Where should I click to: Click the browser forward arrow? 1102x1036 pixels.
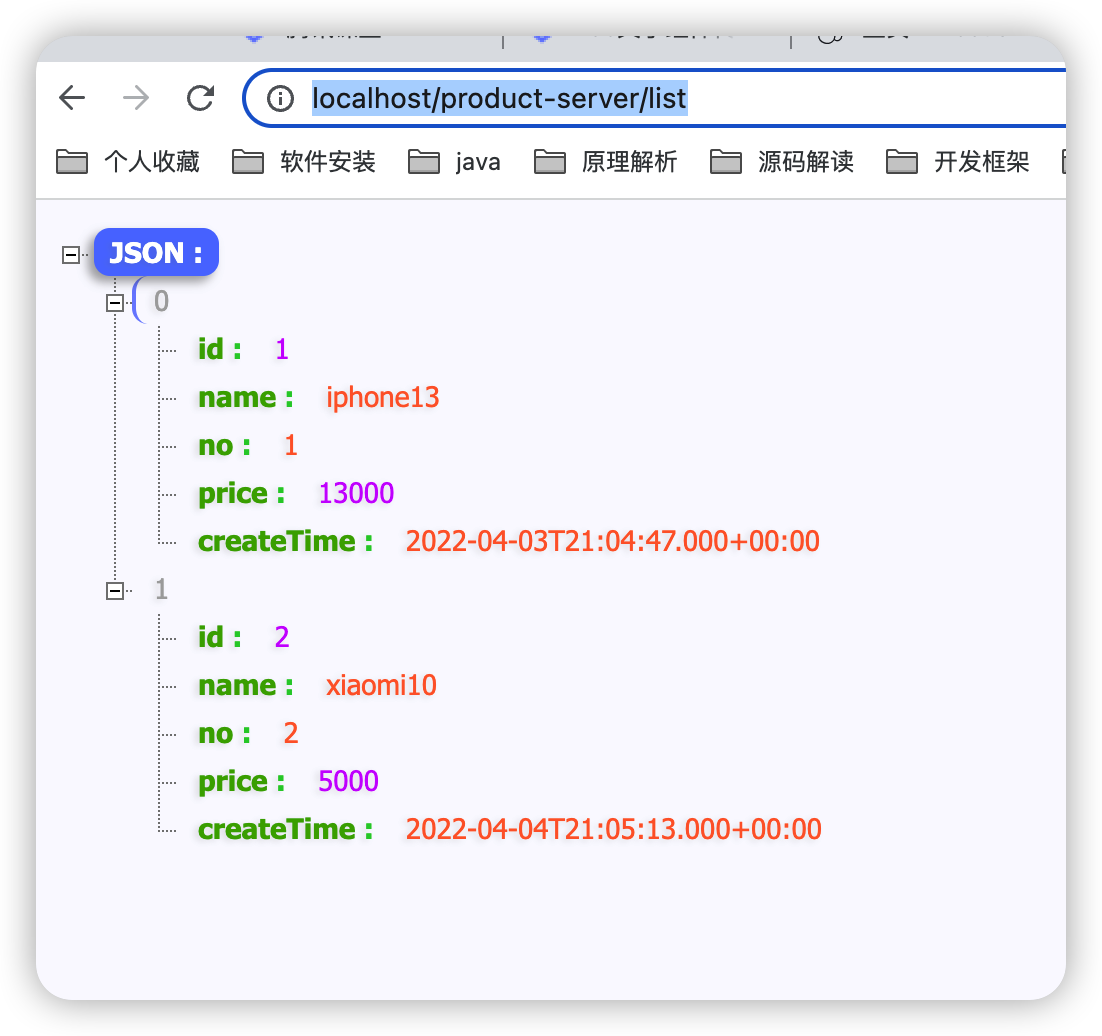[136, 98]
